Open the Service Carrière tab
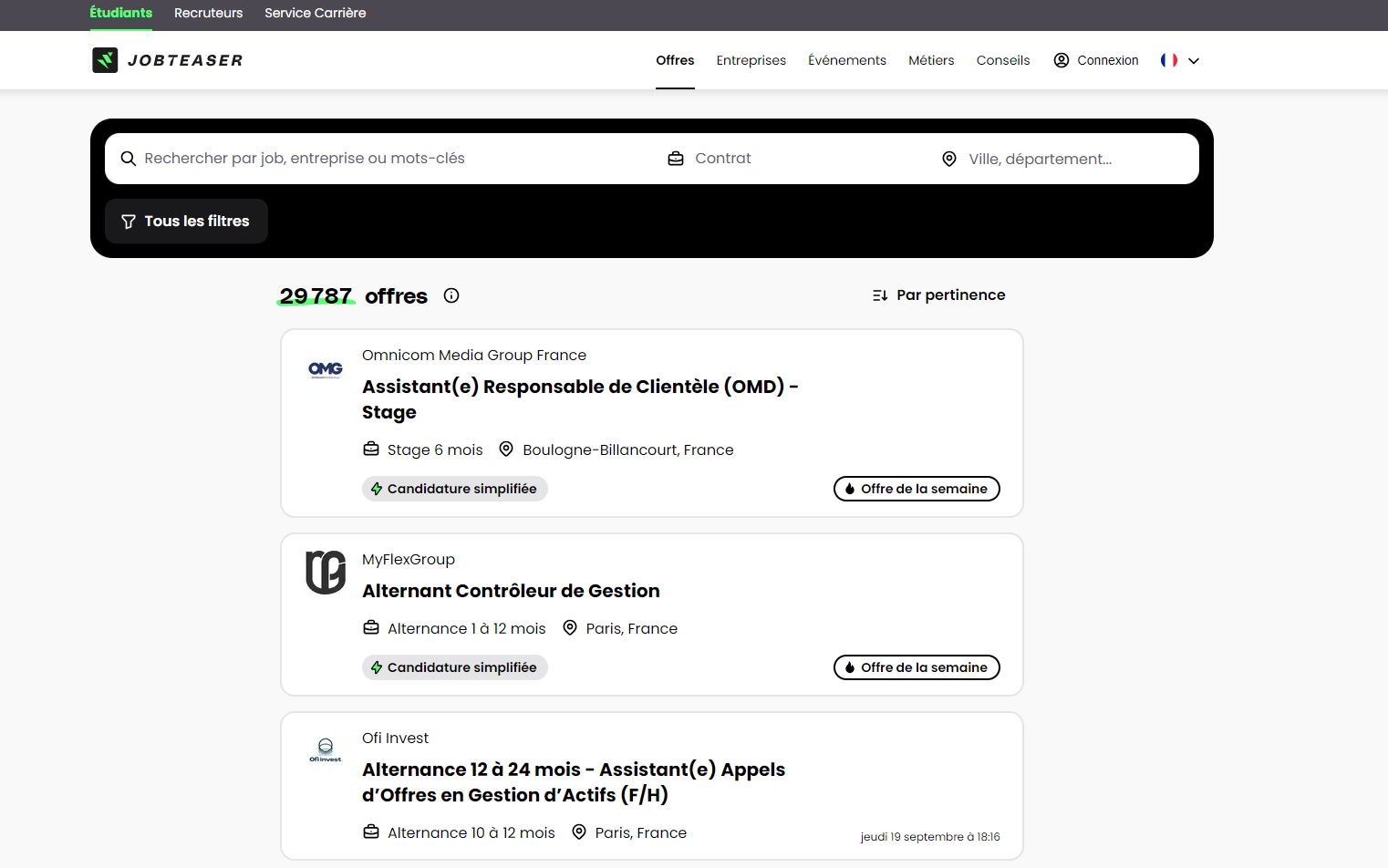The height and width of the screenshot is (868, 1388). tap(316, 13)
